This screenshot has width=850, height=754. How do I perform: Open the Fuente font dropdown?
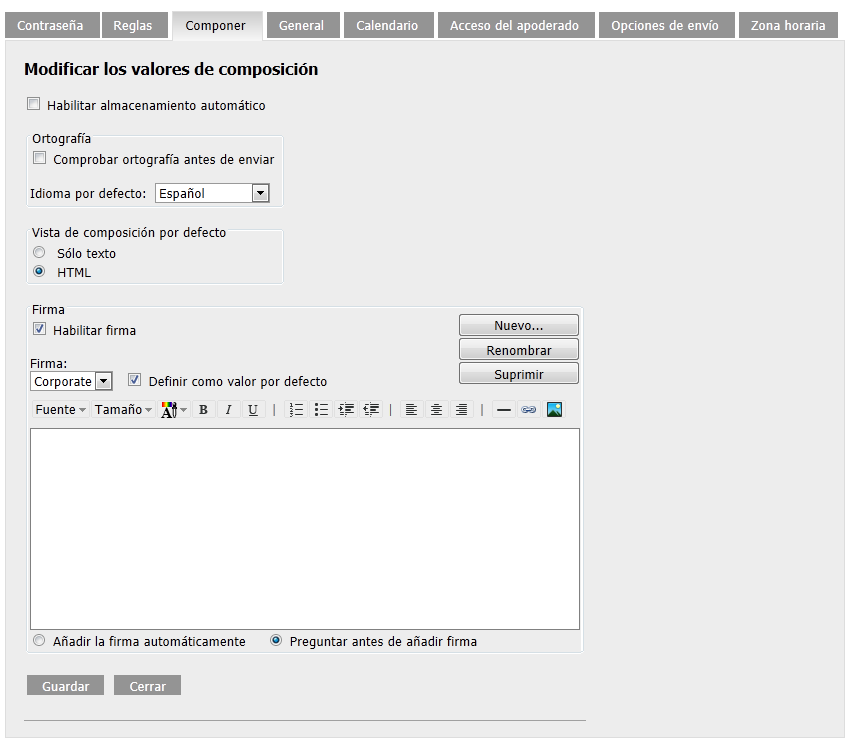pyautogui.click(x=60, y=409)
